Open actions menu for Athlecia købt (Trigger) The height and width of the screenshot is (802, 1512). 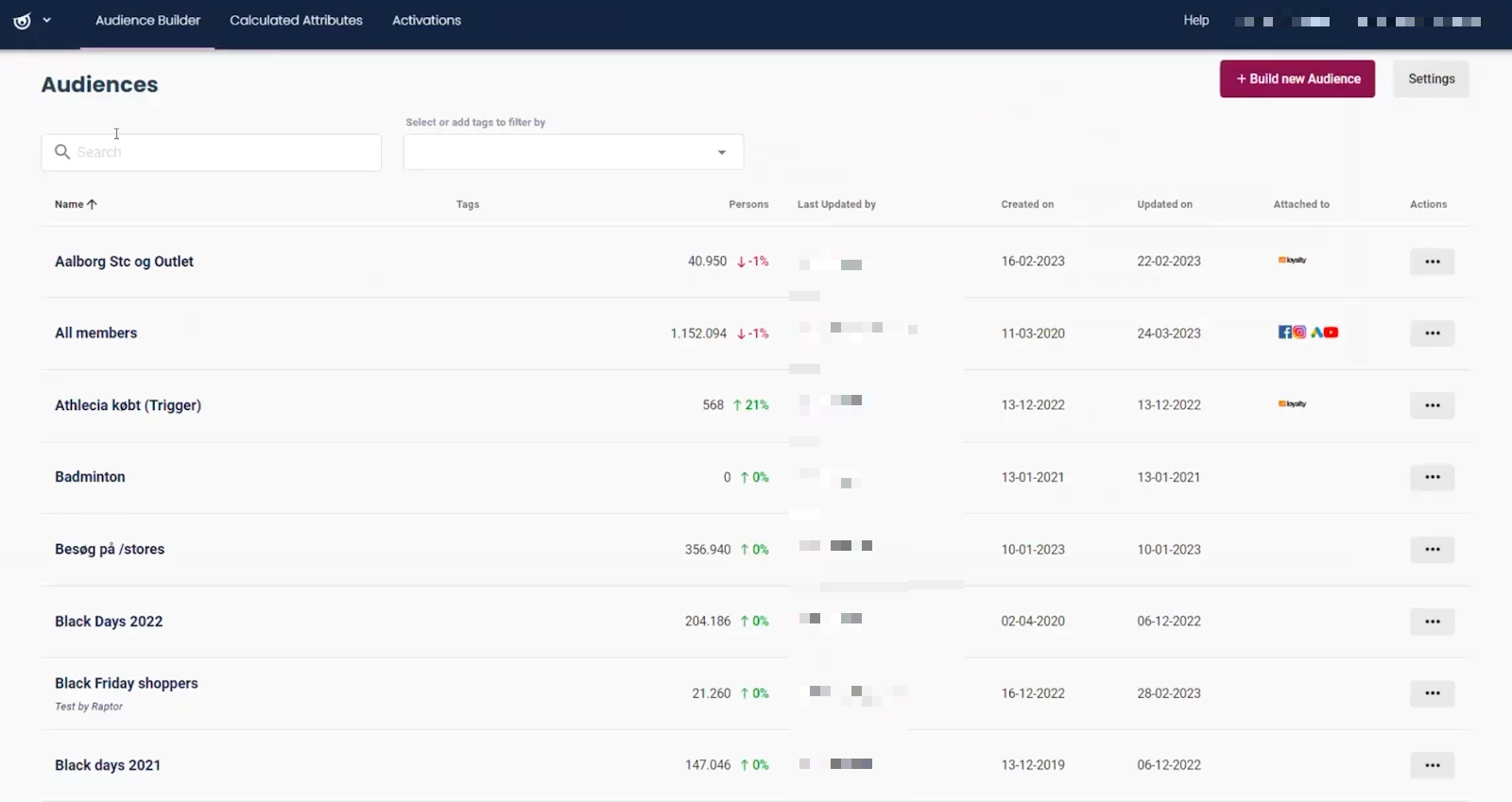point(1432,405)
